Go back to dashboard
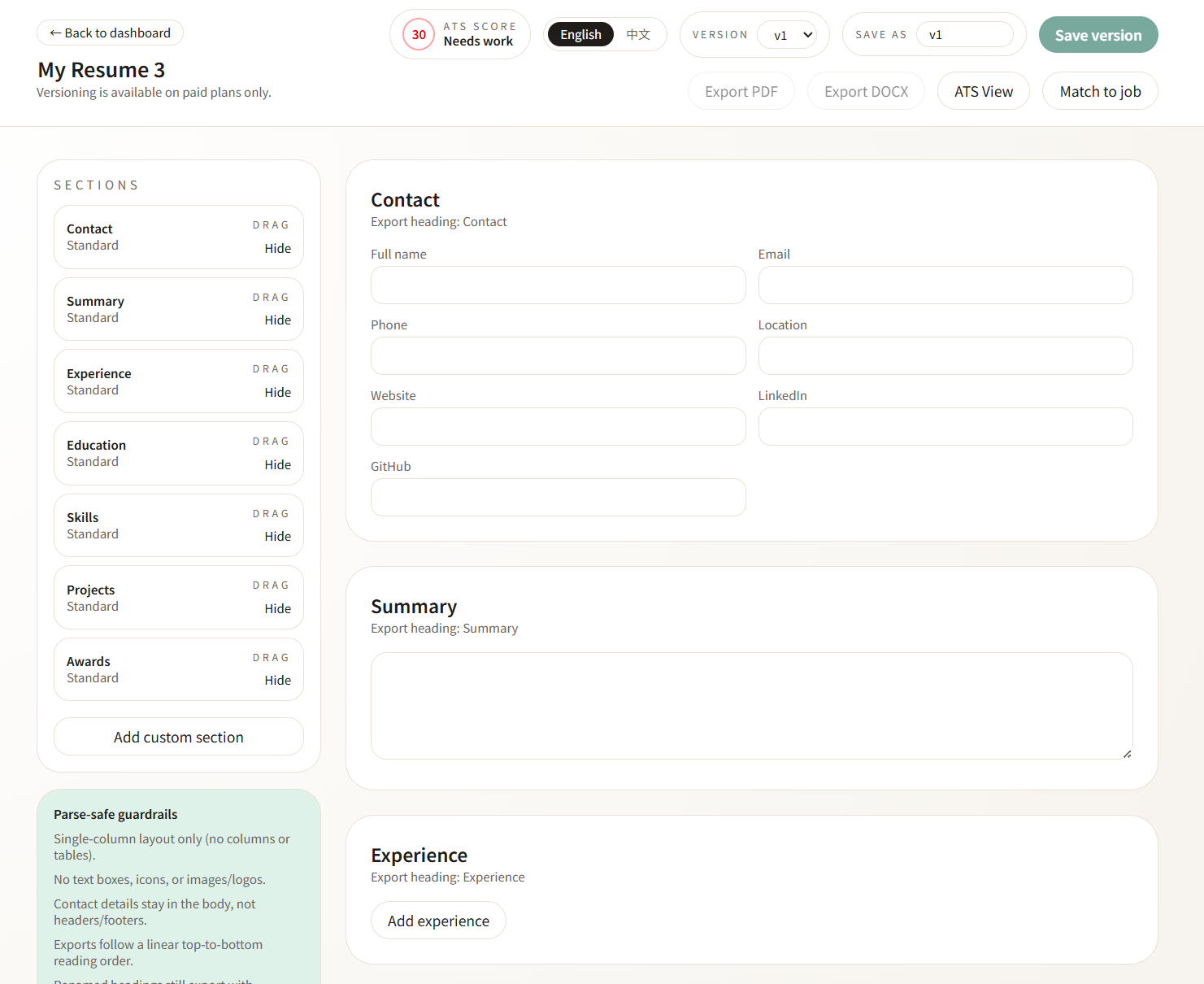The width and height of the screenshot is (1204, 984). (110, 33)
